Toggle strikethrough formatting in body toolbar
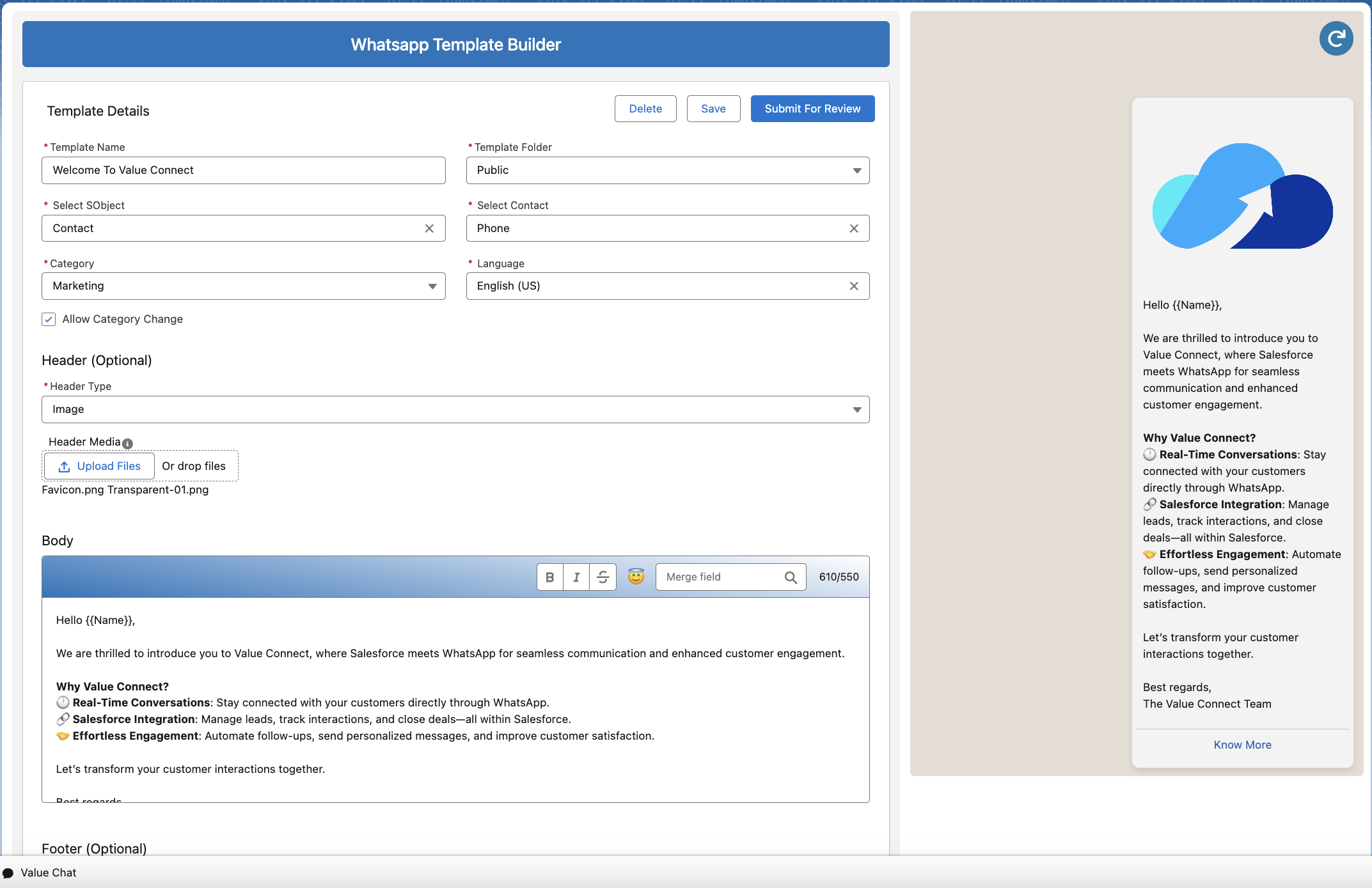 point(603,577)
